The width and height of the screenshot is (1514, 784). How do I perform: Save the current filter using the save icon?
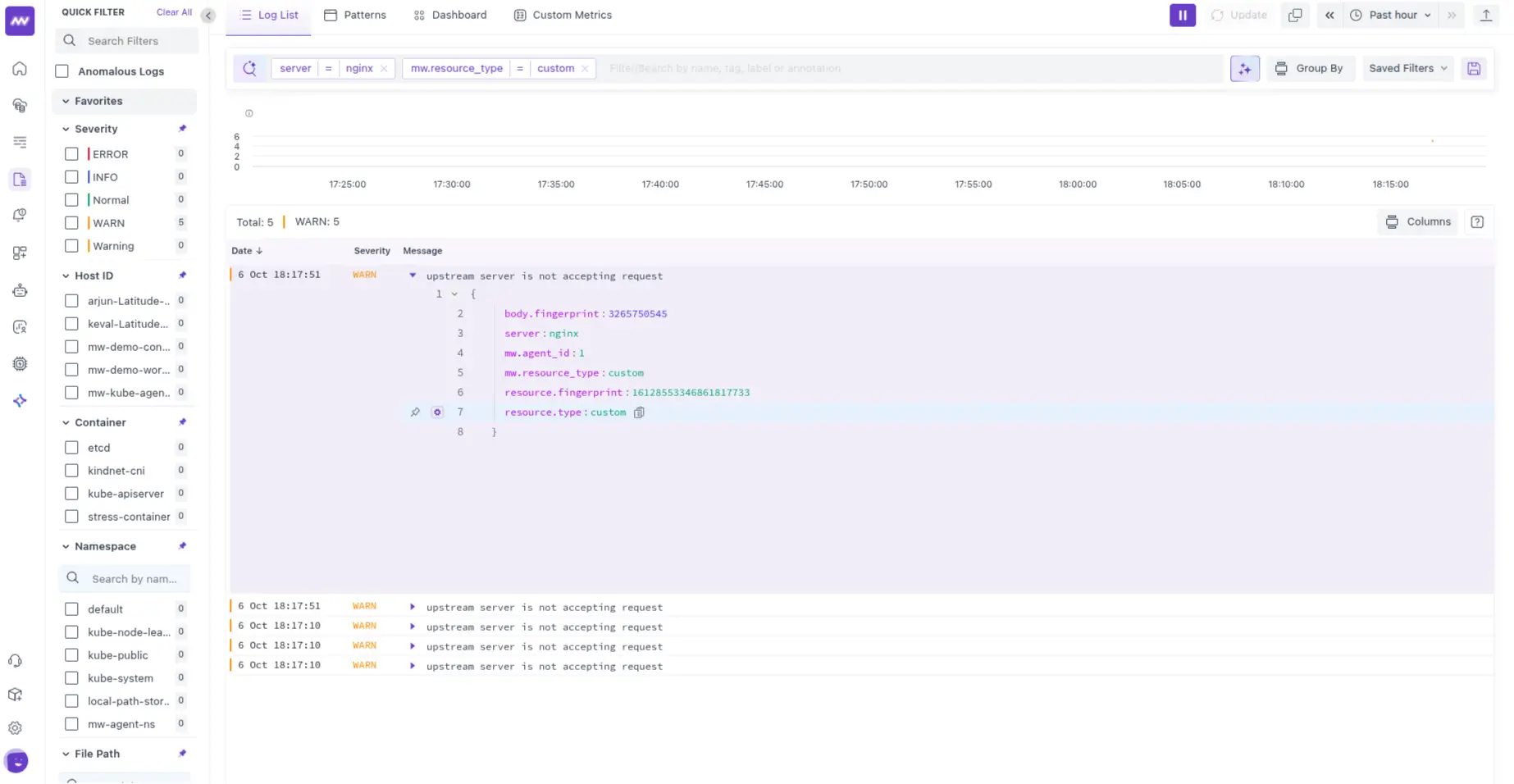coord(1474,68)
